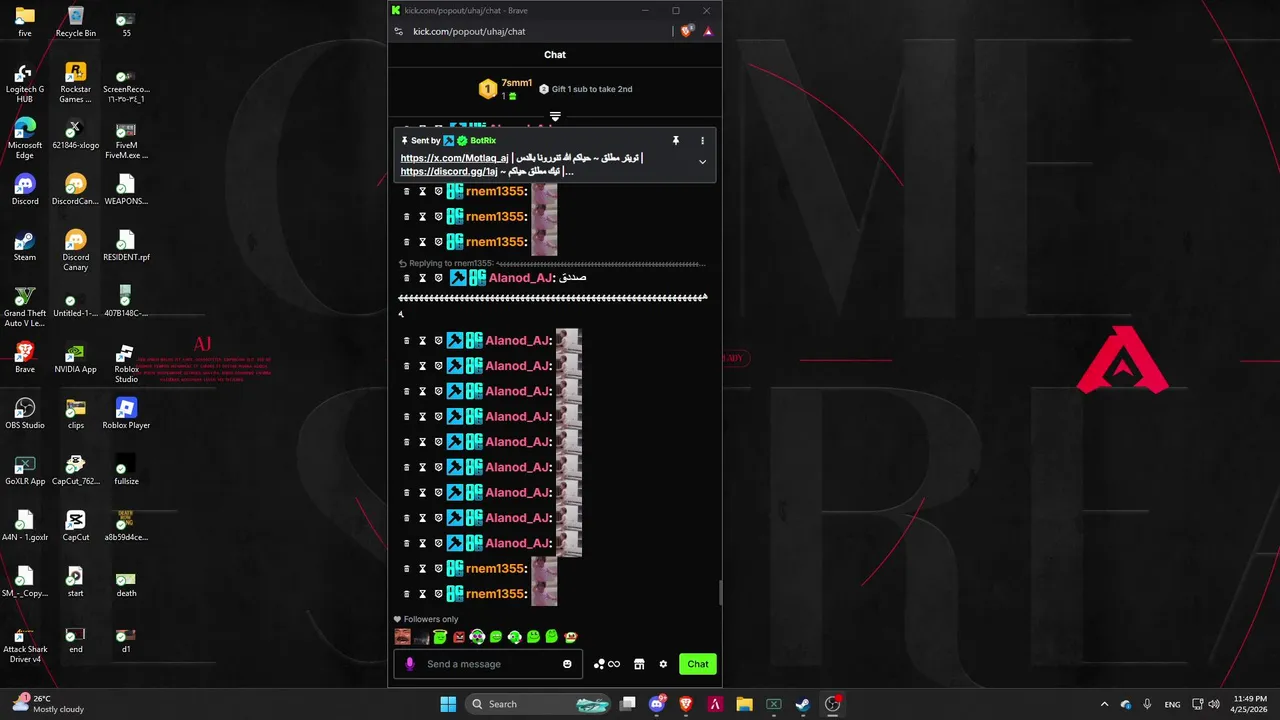Click the green Chat send button
This screenshot has height=720, width=1280.
click(x=698, y=664)
